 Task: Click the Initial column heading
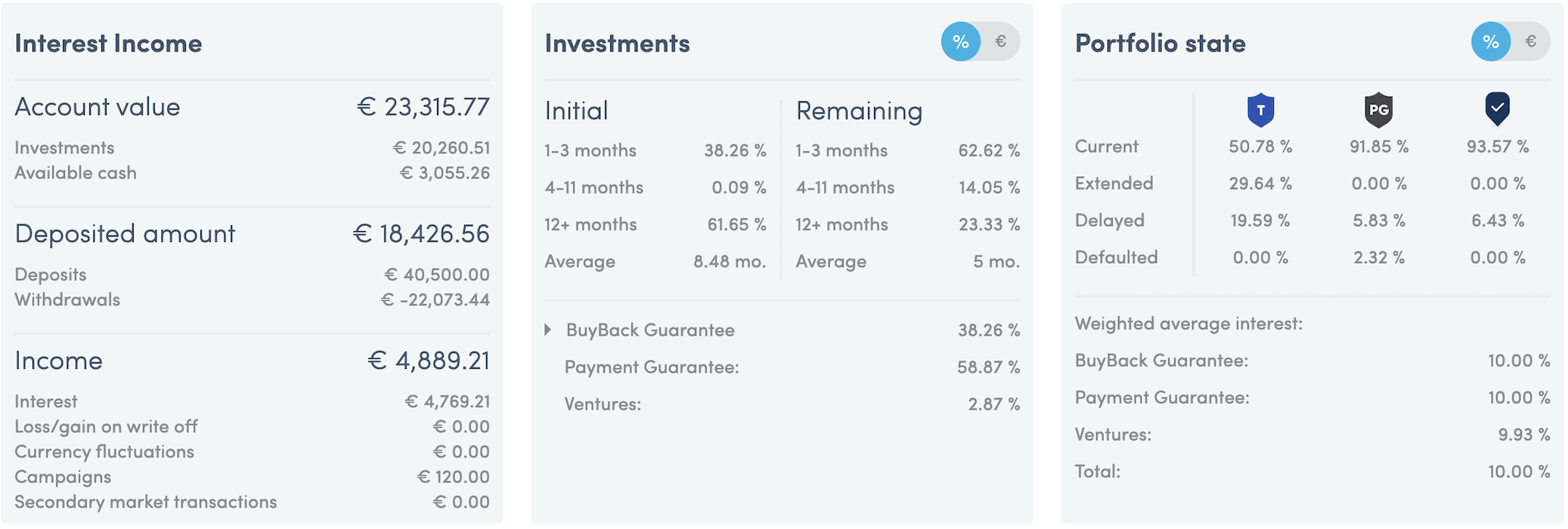(x=576, y=111)
